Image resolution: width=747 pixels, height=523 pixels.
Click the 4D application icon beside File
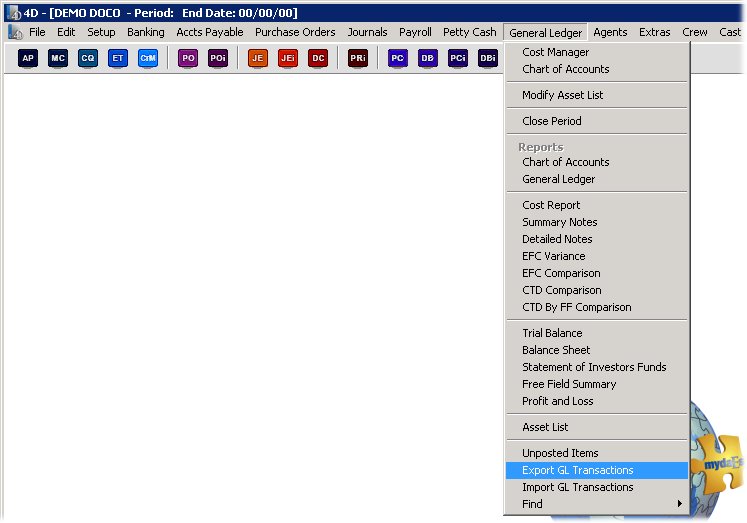15,32
